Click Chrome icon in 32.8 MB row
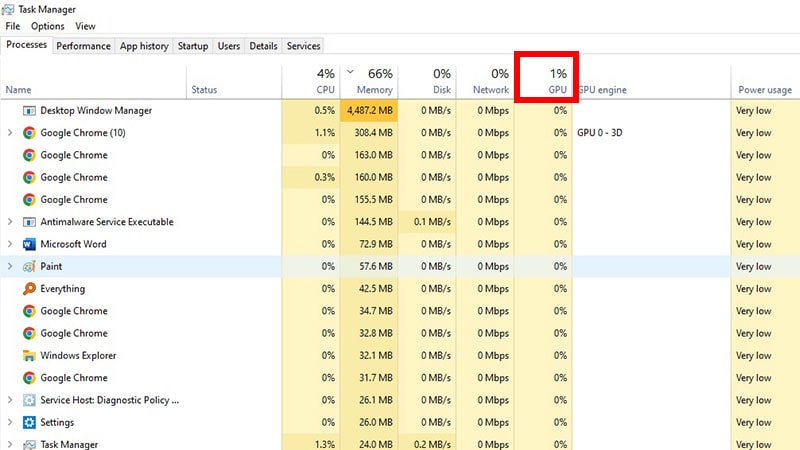The height and width of the screenshot is (450, 800). (29, 333)
